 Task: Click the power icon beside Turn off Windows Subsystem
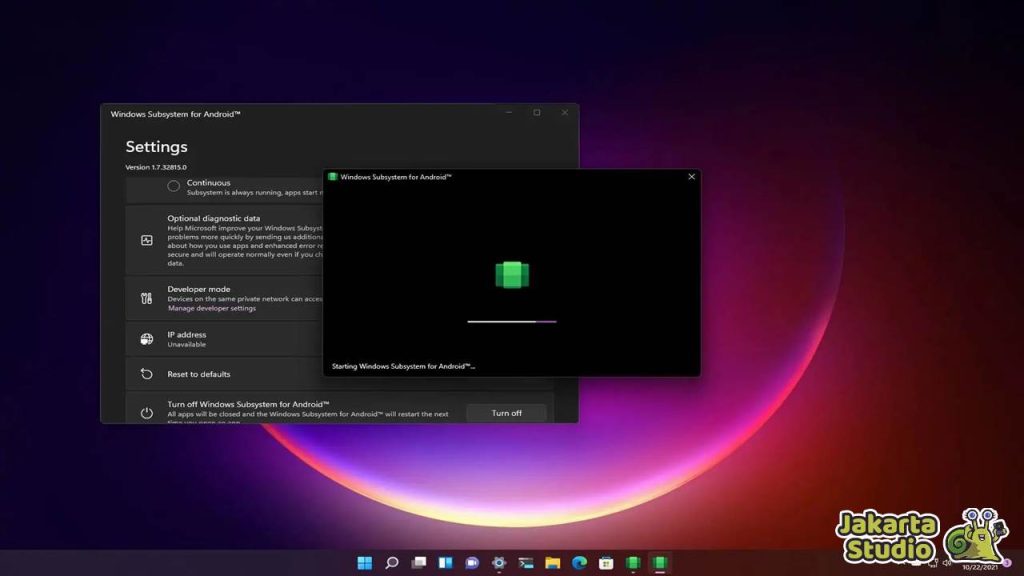(x=146, y=411)
